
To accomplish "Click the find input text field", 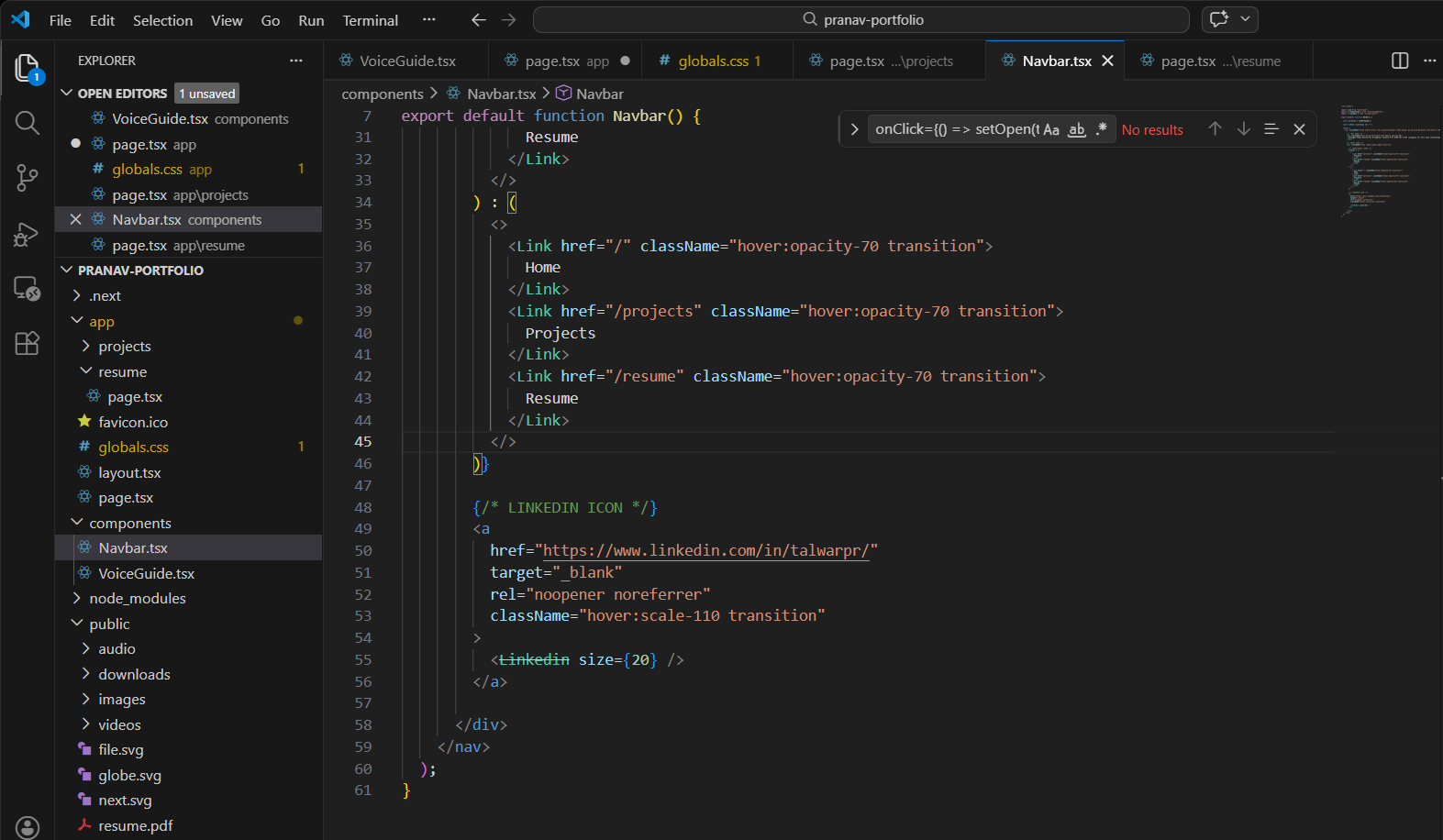I will 954,129.
